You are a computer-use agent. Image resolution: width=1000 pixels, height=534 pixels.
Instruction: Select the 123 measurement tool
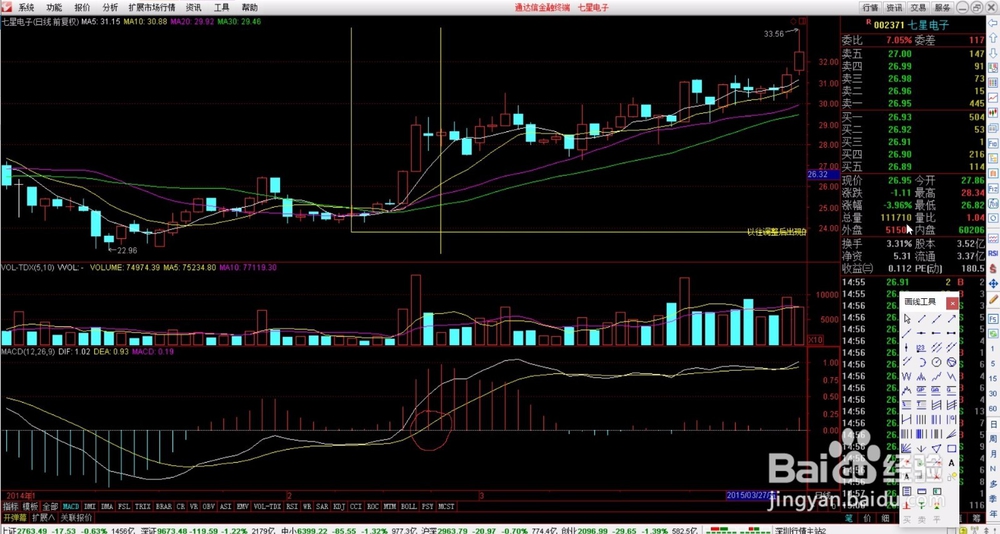(x=922, y=347)
